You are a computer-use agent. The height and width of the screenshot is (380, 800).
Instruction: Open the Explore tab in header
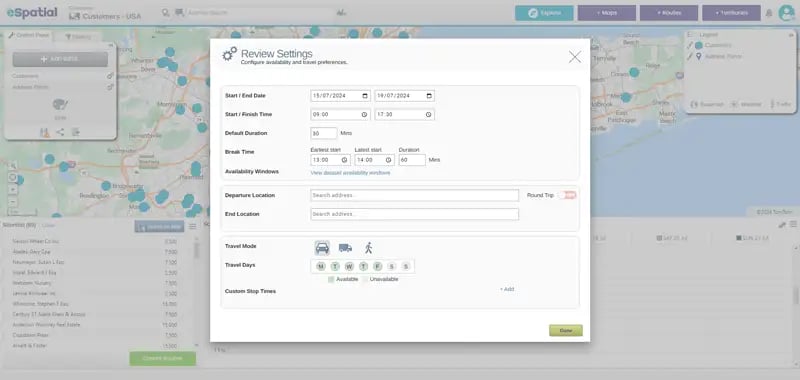point(544,13)
